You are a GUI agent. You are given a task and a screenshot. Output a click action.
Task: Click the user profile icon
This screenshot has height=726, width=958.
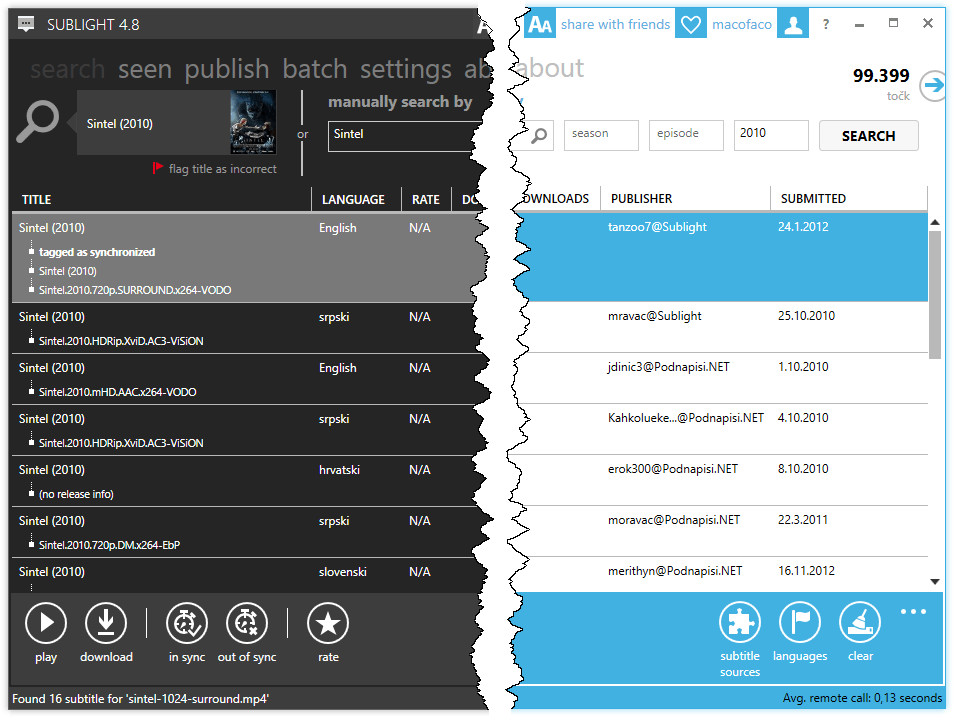pos(793,24)
